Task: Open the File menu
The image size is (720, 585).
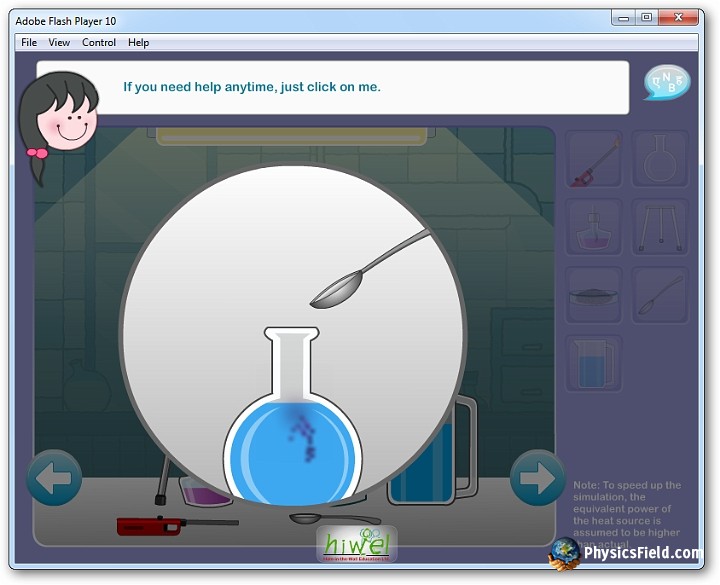Action: point(29,42)
